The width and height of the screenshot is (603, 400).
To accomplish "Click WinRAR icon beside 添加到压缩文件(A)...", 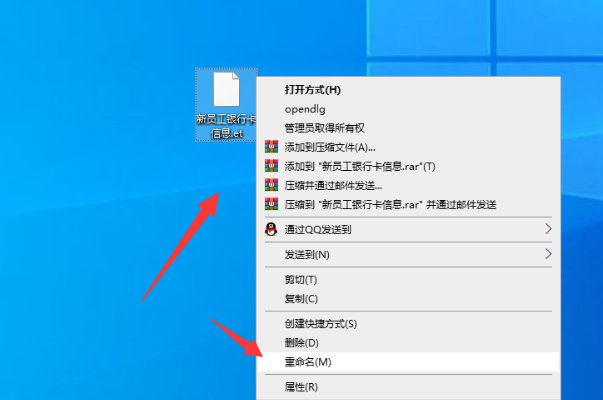I will click(272, 147).
